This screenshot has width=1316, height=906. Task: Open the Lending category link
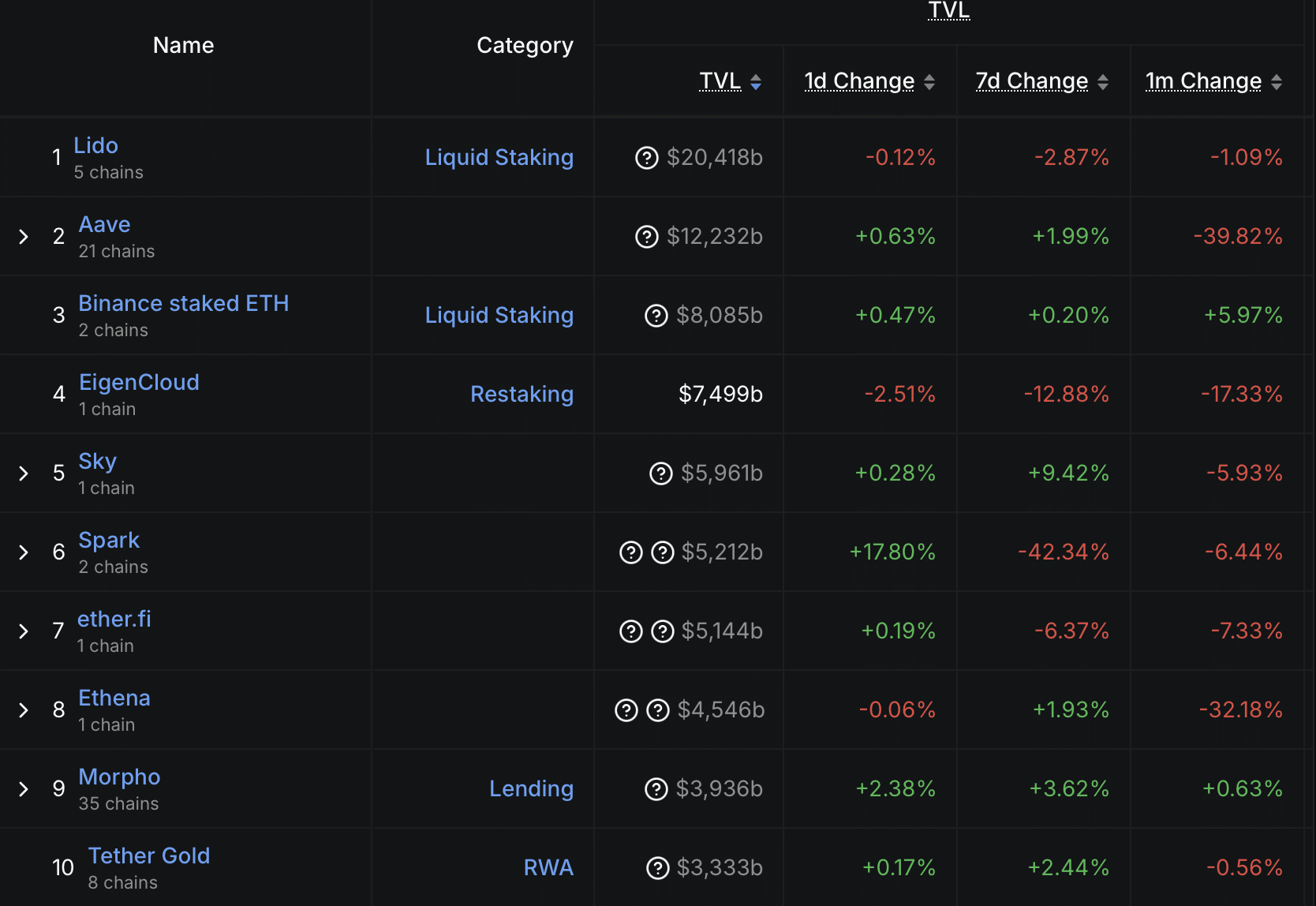point(532,789)
